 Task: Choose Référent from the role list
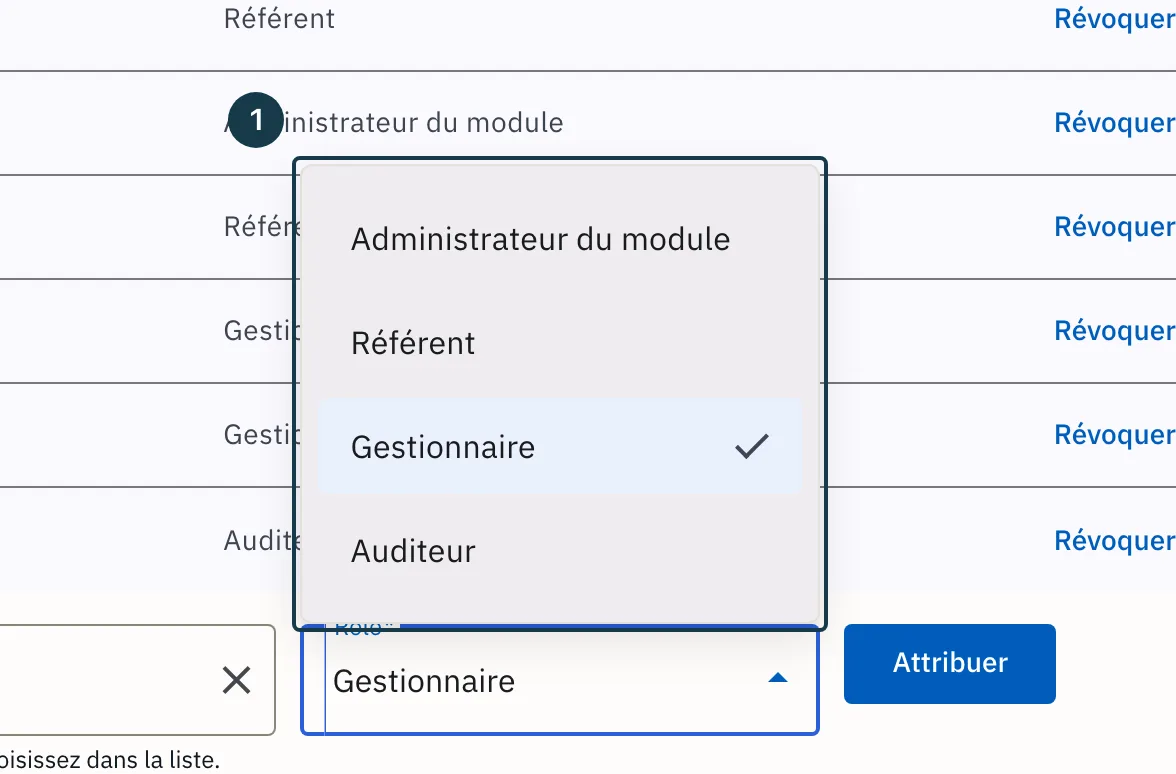(560, 343)
